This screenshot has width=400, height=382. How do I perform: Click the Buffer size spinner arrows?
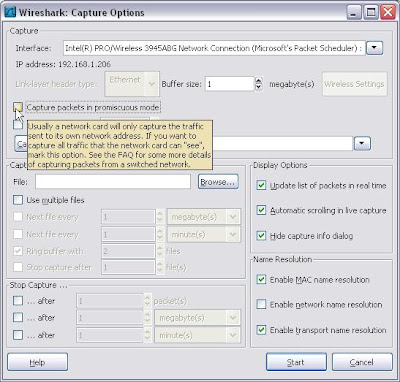click(259, 84)
